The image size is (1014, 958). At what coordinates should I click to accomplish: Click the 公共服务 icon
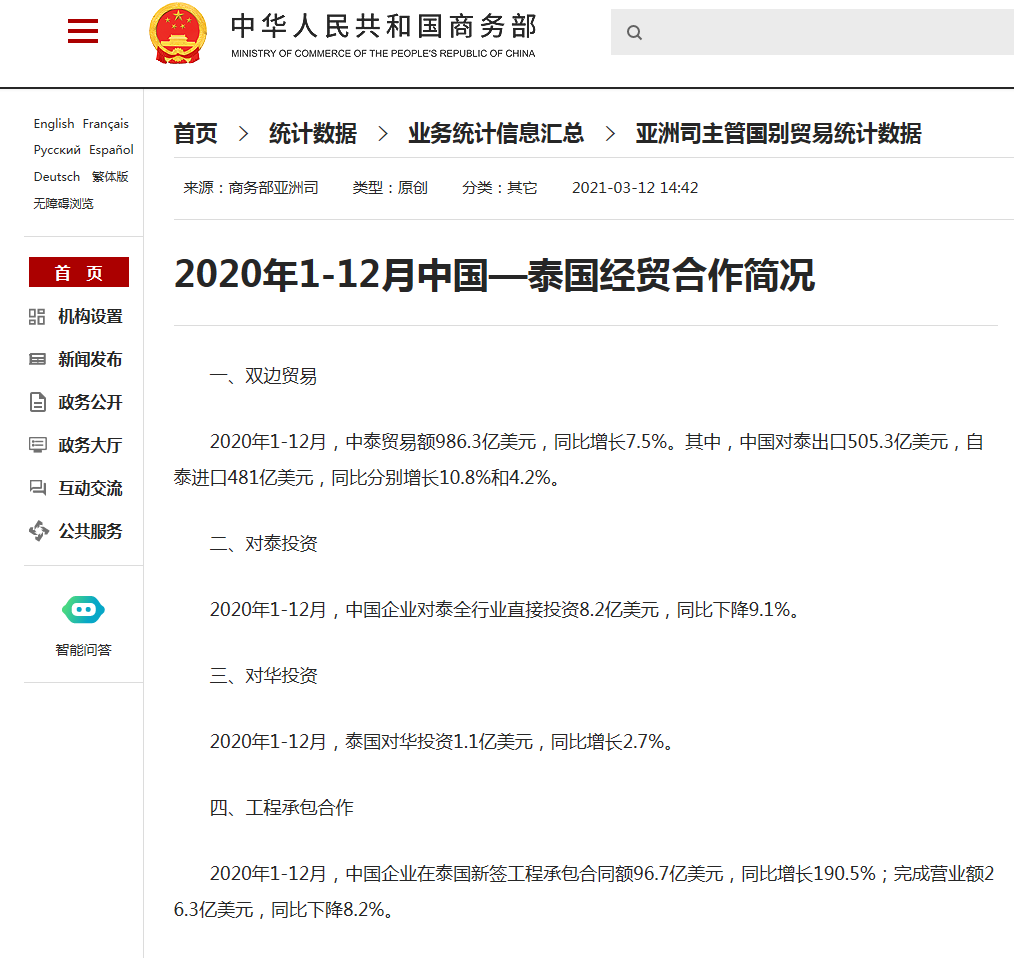point(38,530)
